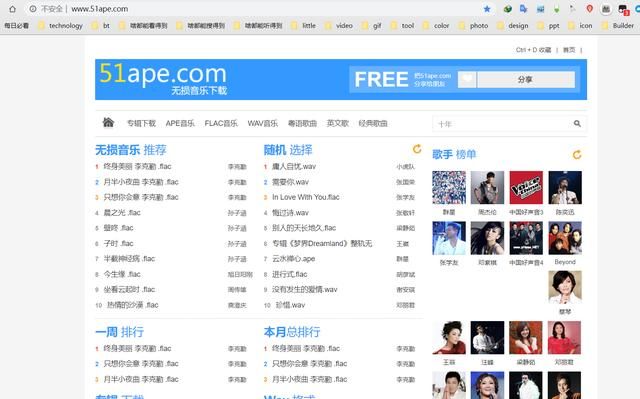Screen dimensions: 640x399
Task: Open the color bookmarks folder
Action: click(436, 26)
